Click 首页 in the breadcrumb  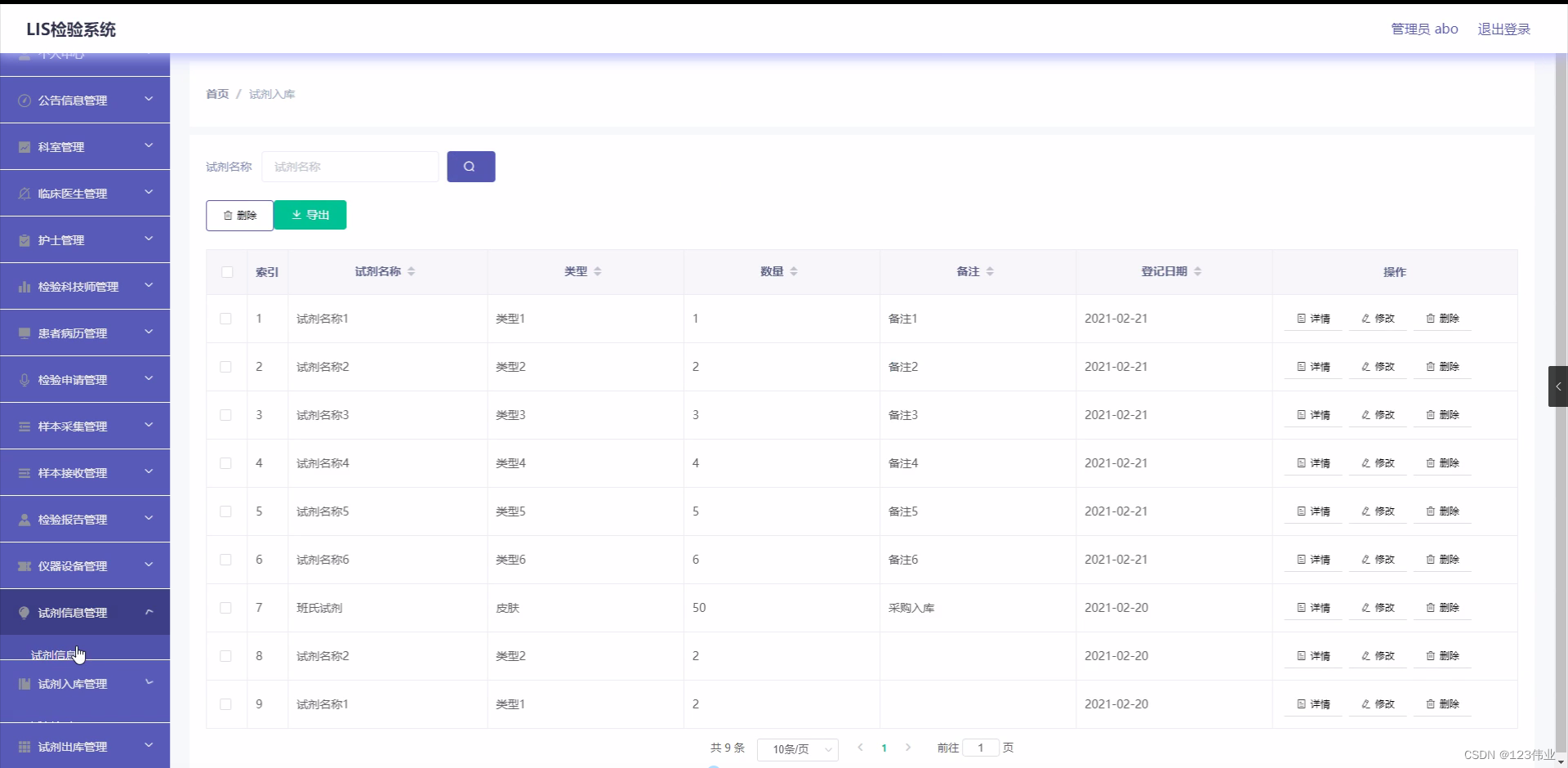pos(217,94)
